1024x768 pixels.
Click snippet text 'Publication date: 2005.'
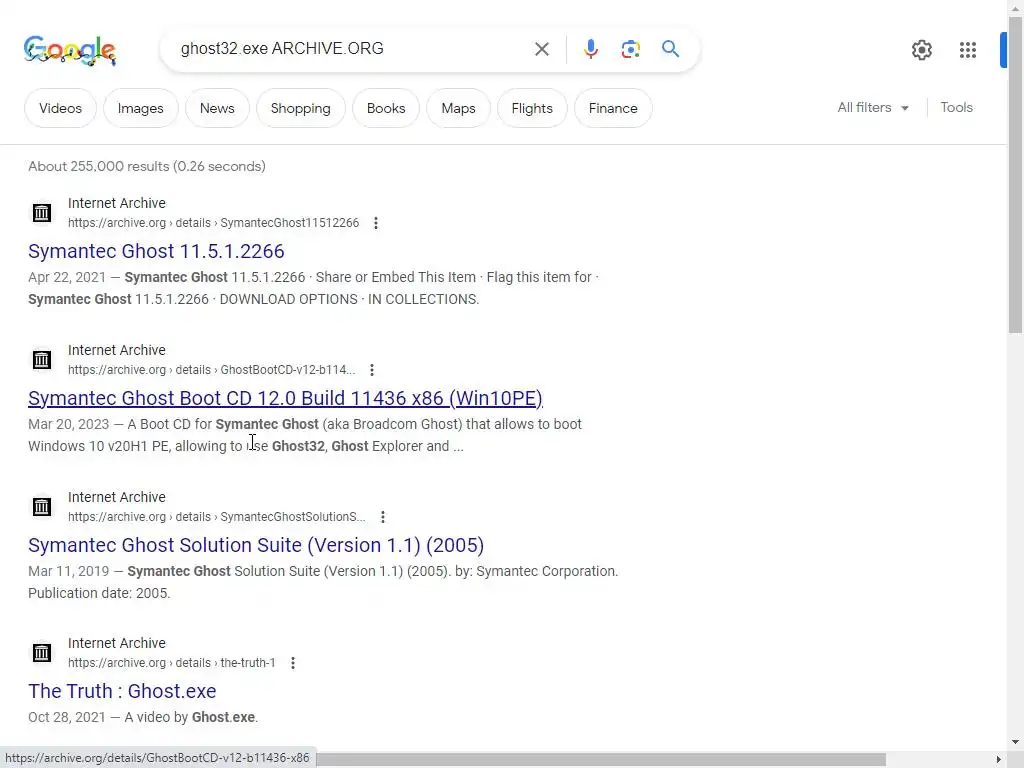[x=99, y=593]
